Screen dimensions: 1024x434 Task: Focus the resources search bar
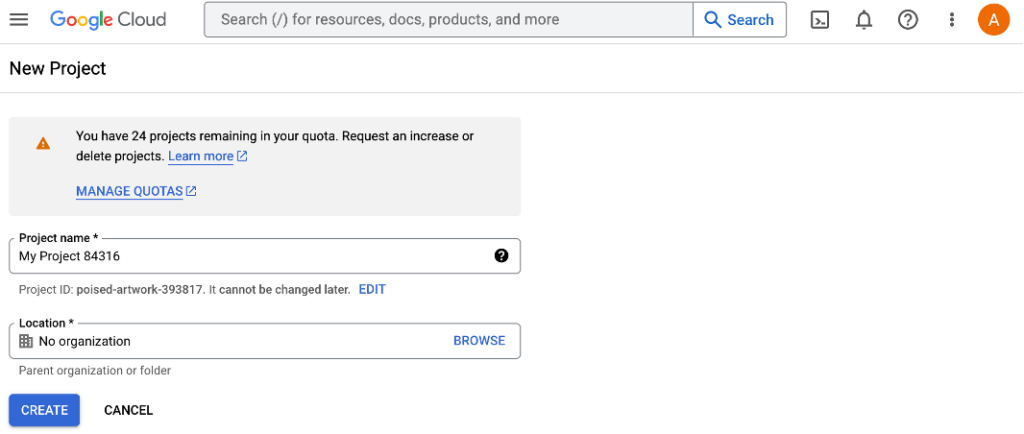coord(448,20)
